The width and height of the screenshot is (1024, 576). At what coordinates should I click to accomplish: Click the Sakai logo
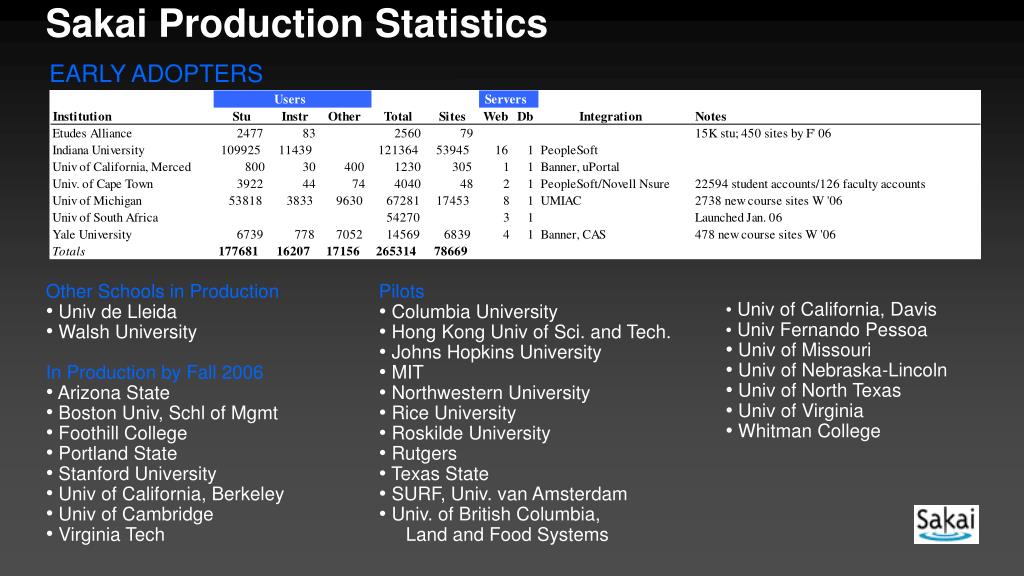(946, 524)
